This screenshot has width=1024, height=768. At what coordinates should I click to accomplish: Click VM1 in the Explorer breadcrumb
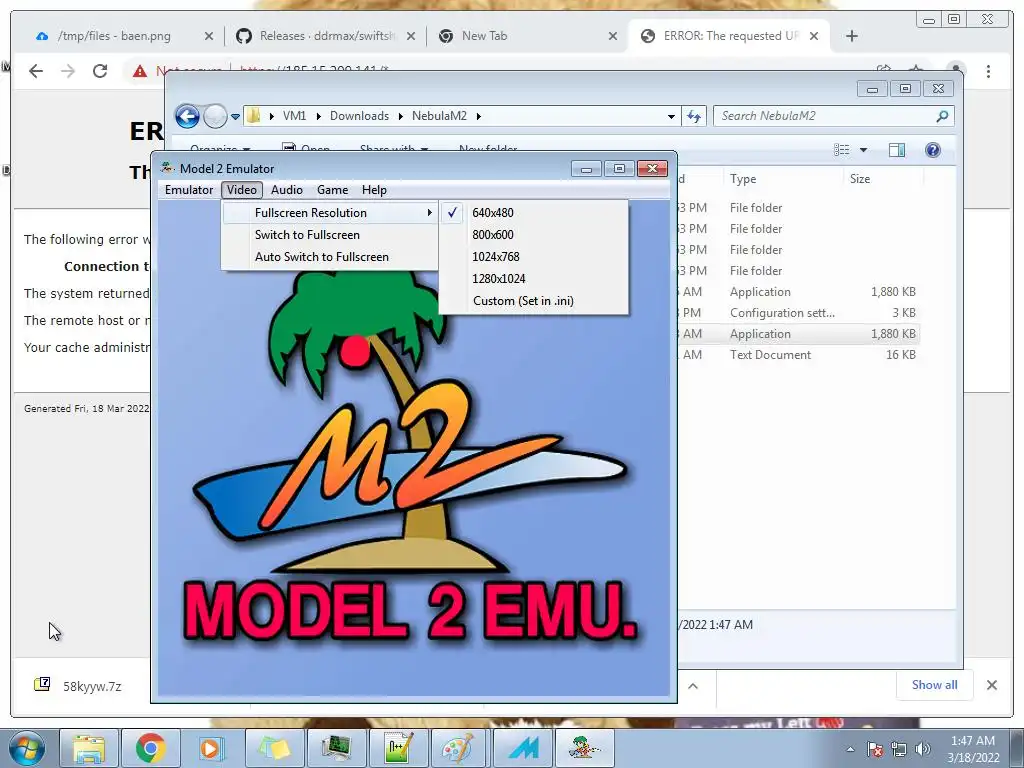pyautogui.click(x=294, y=116)
